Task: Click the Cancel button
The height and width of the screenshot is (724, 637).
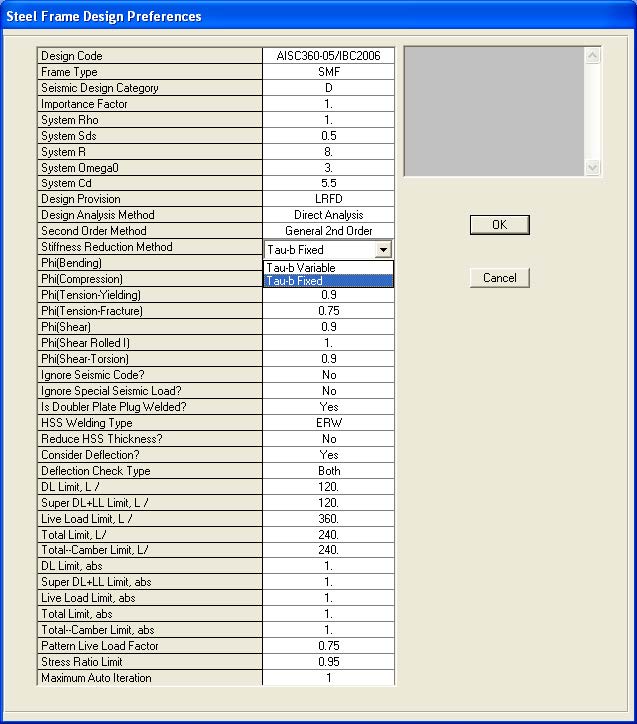Action: 499,278
